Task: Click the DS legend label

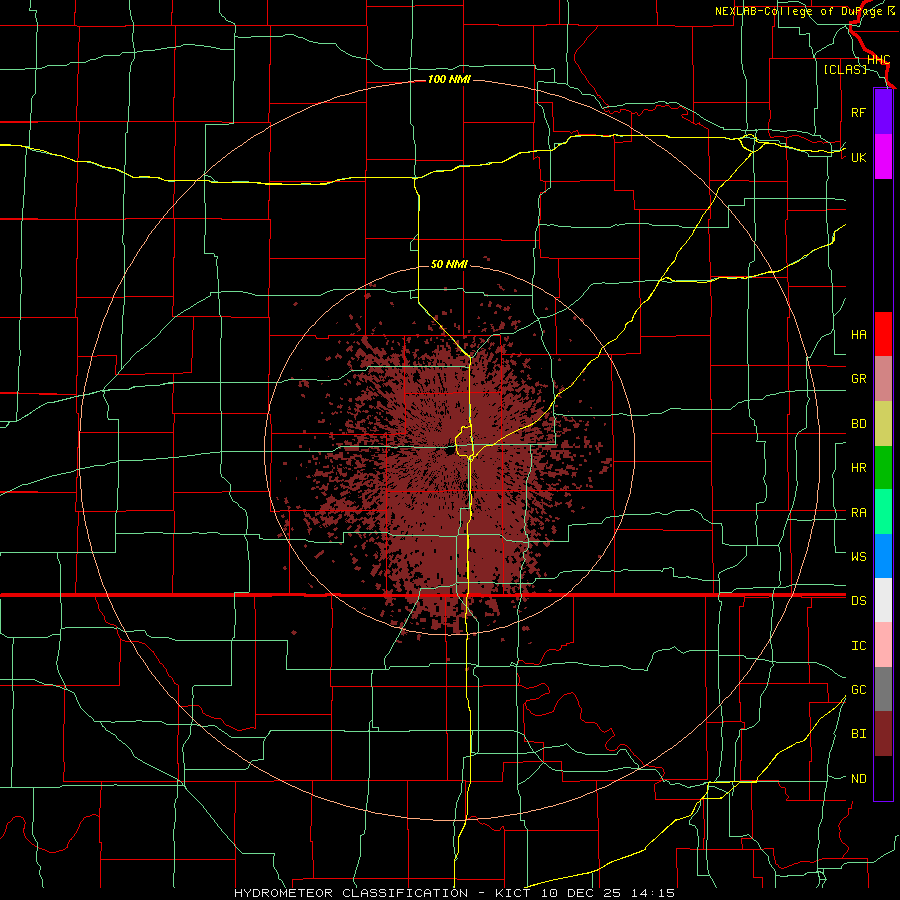Action: tap(858, 601)
